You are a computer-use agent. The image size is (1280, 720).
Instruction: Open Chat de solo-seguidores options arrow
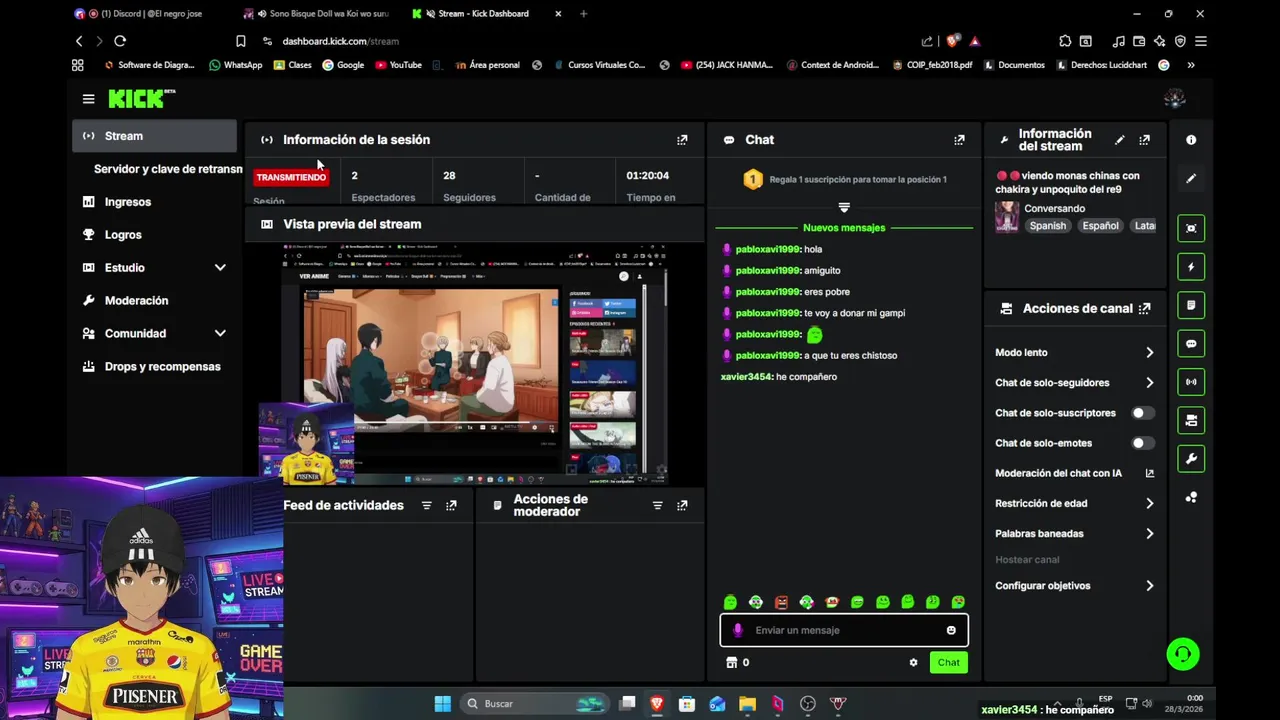1149,383
